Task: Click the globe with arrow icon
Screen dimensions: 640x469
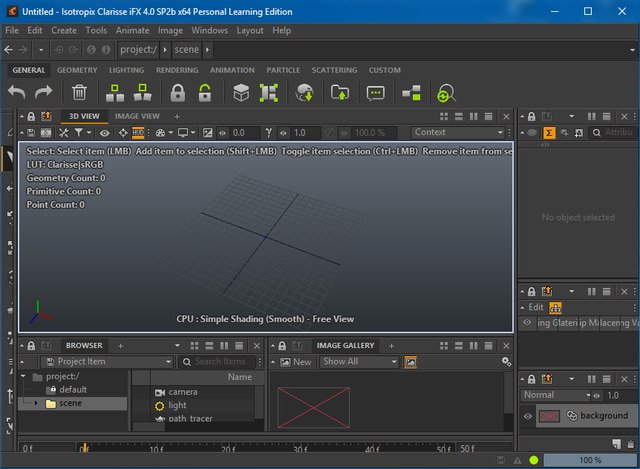Action: (x=306, y=93)
